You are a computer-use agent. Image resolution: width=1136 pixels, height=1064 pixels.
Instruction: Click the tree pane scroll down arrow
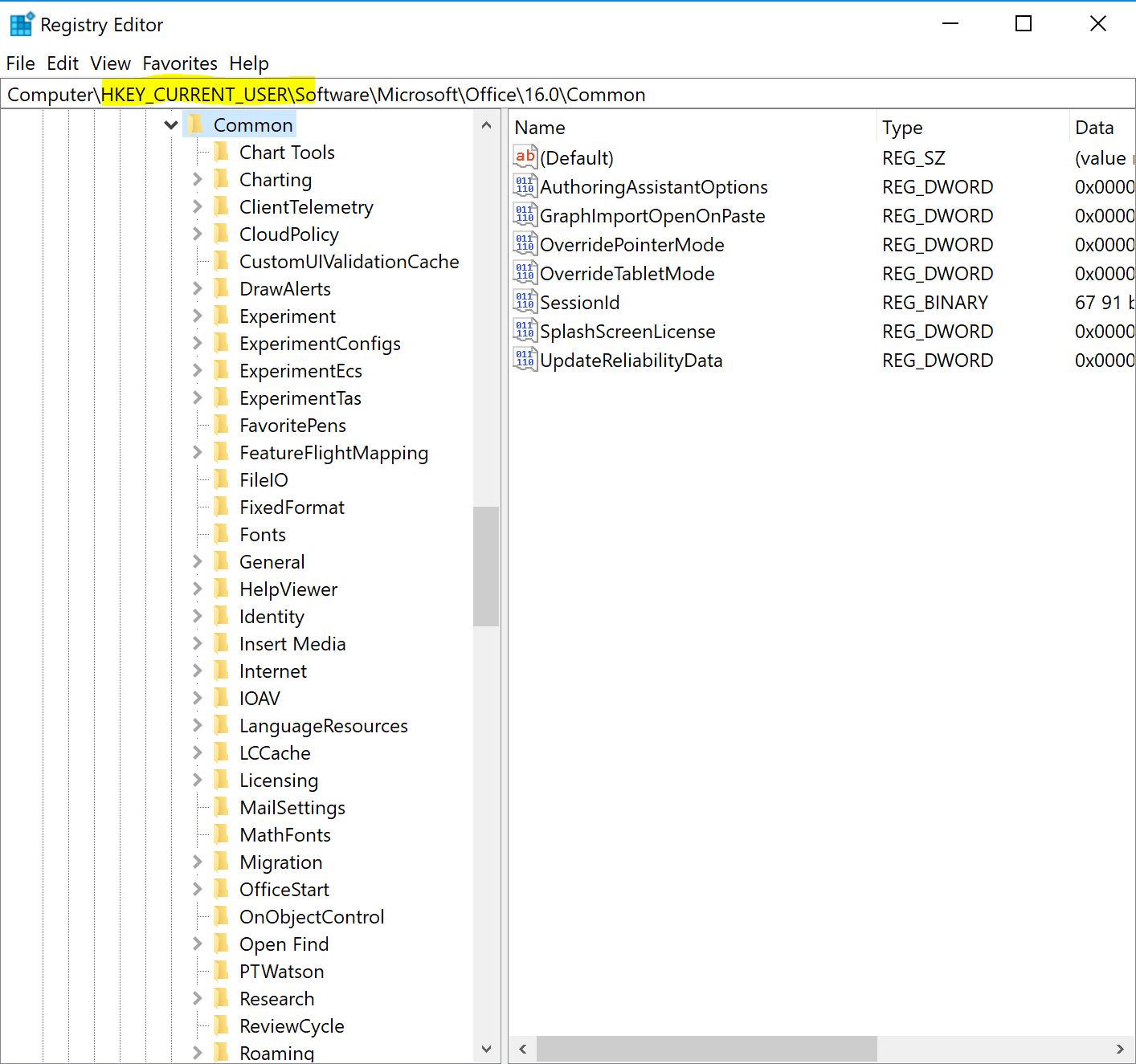pyautogui.click(x=486, y=1049)
